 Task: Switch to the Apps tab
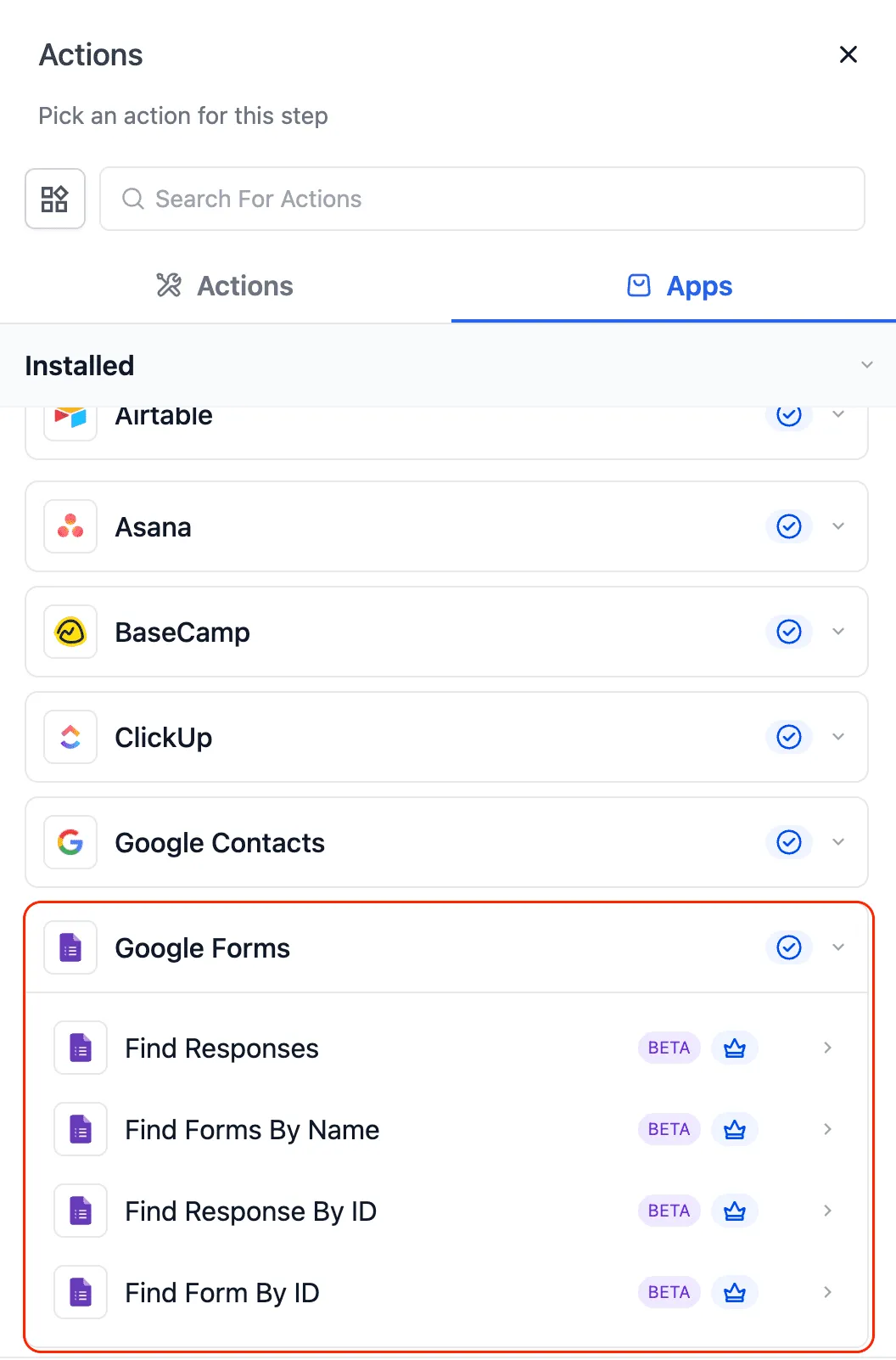pos(678,285)
